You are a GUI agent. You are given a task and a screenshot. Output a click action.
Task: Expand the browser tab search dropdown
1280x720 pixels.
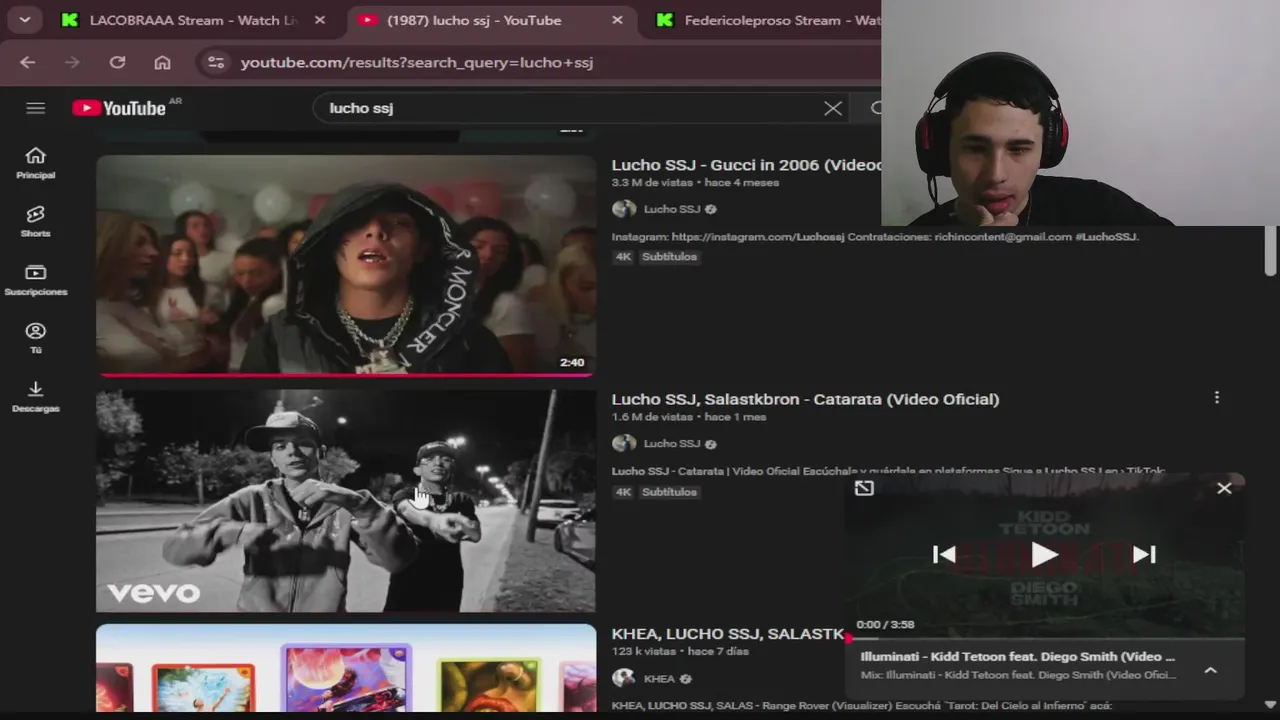pos(24,20)
